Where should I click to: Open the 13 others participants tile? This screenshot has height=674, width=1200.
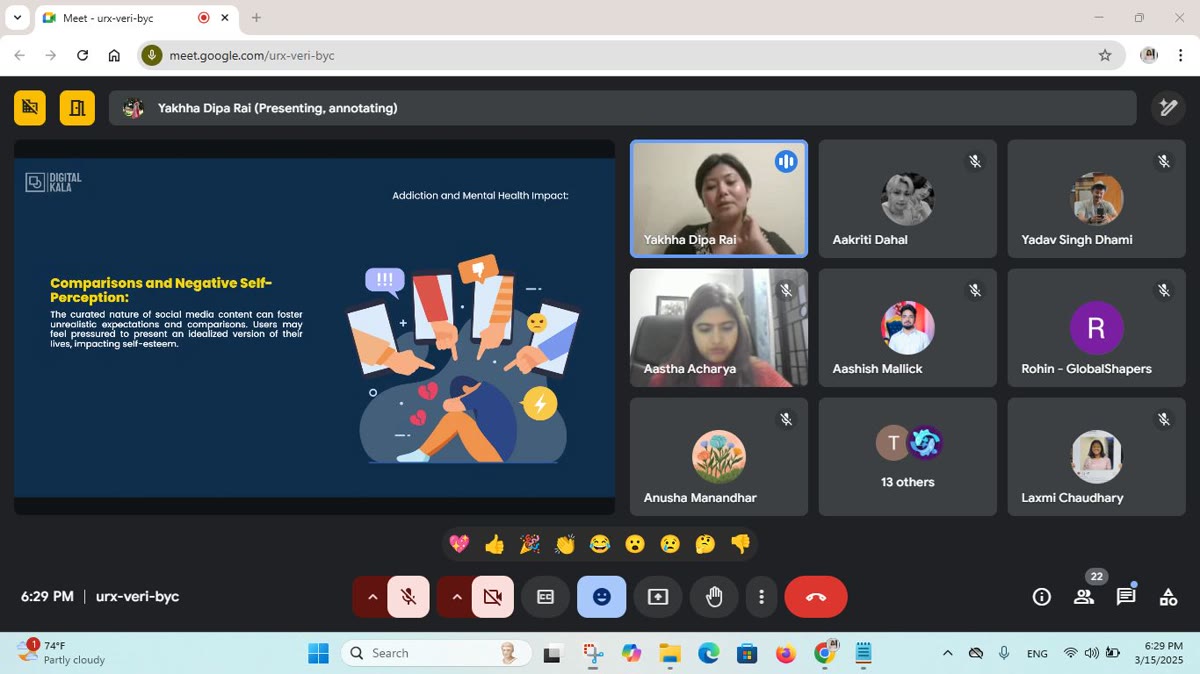908,457
